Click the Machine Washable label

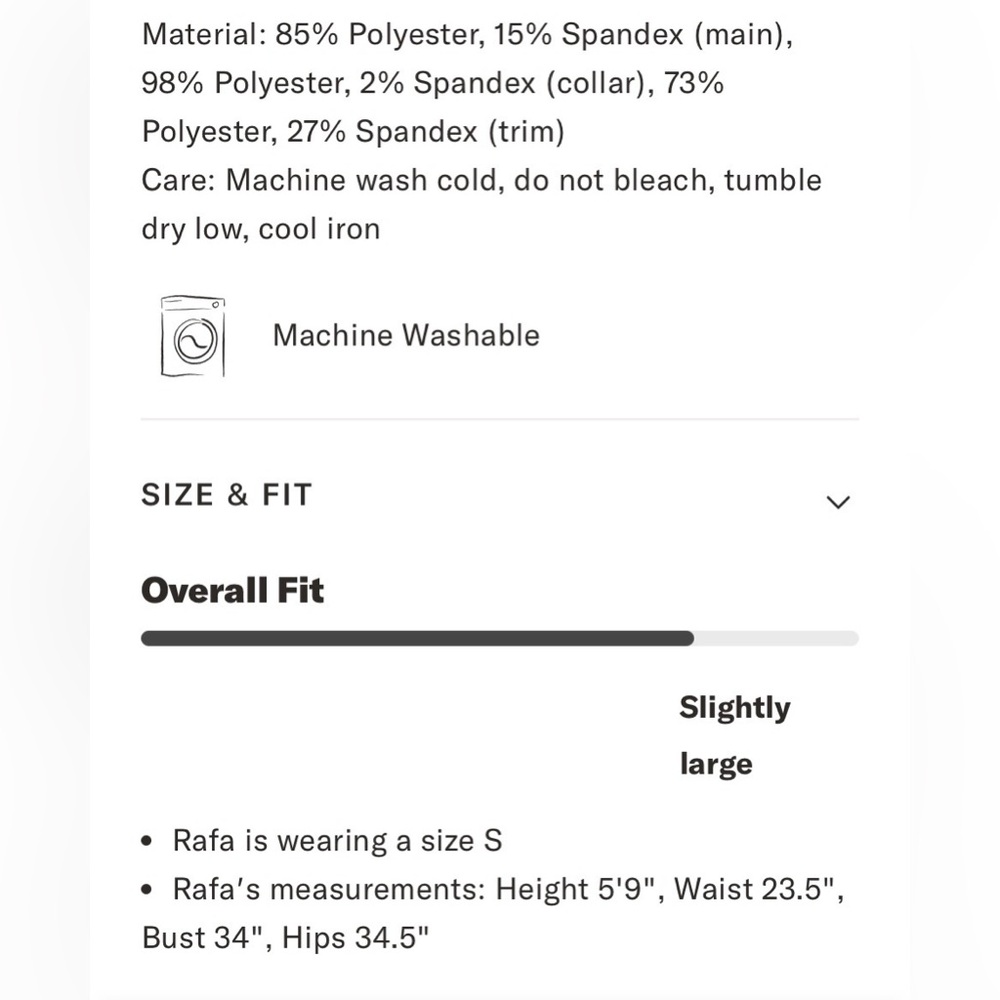click(x=406, y=335)
